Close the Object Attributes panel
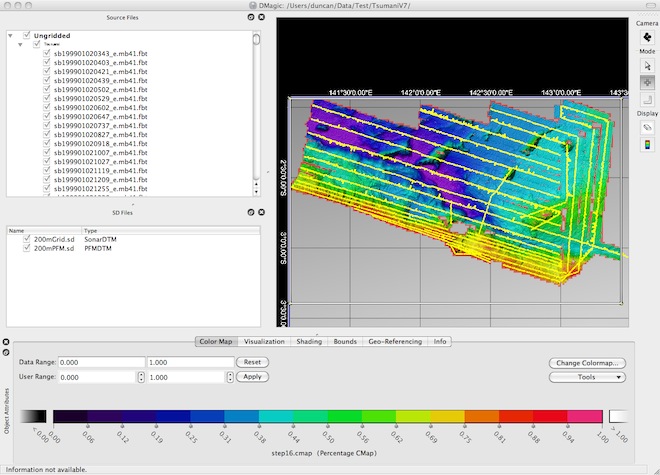The image size is (660, 475). click(x=6, y=342)
